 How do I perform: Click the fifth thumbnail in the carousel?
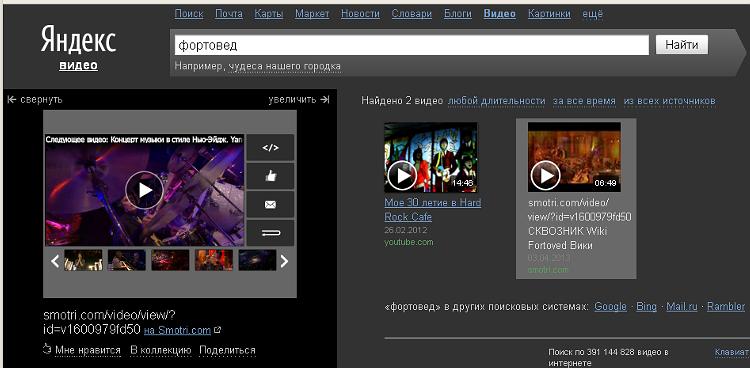pos(257,260)
